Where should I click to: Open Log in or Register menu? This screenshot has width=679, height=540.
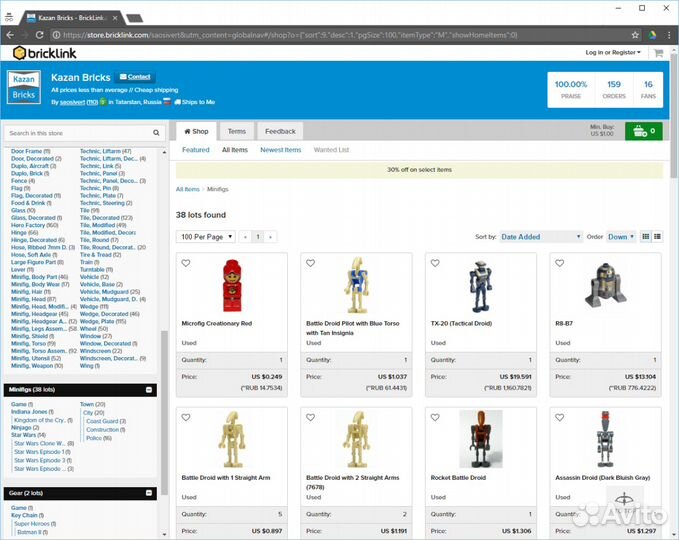611,52
